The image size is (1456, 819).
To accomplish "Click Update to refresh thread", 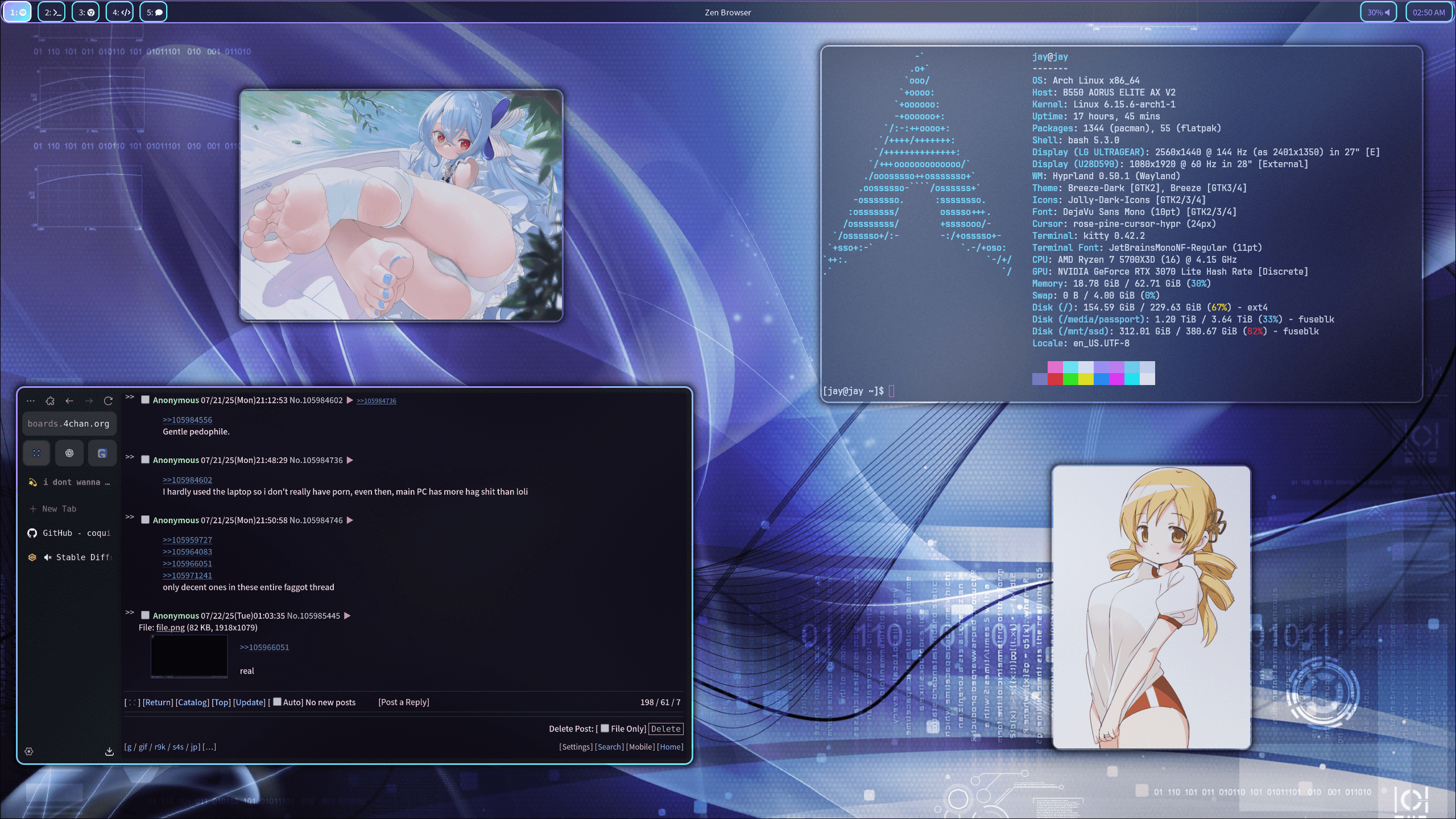I will point(249,702).
